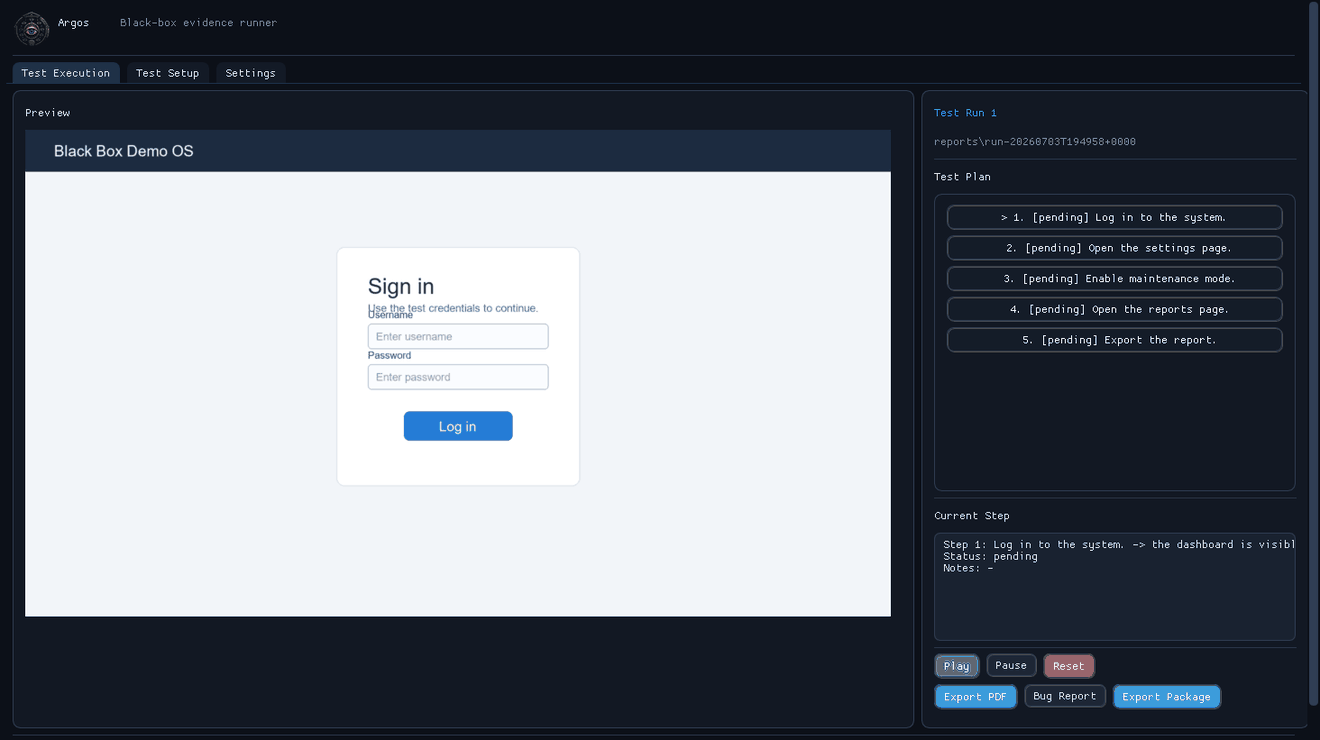The height and width of the screenshot is (740, 1320).
Task: Switch to the Test Execution tab
Action: point(66,73)
